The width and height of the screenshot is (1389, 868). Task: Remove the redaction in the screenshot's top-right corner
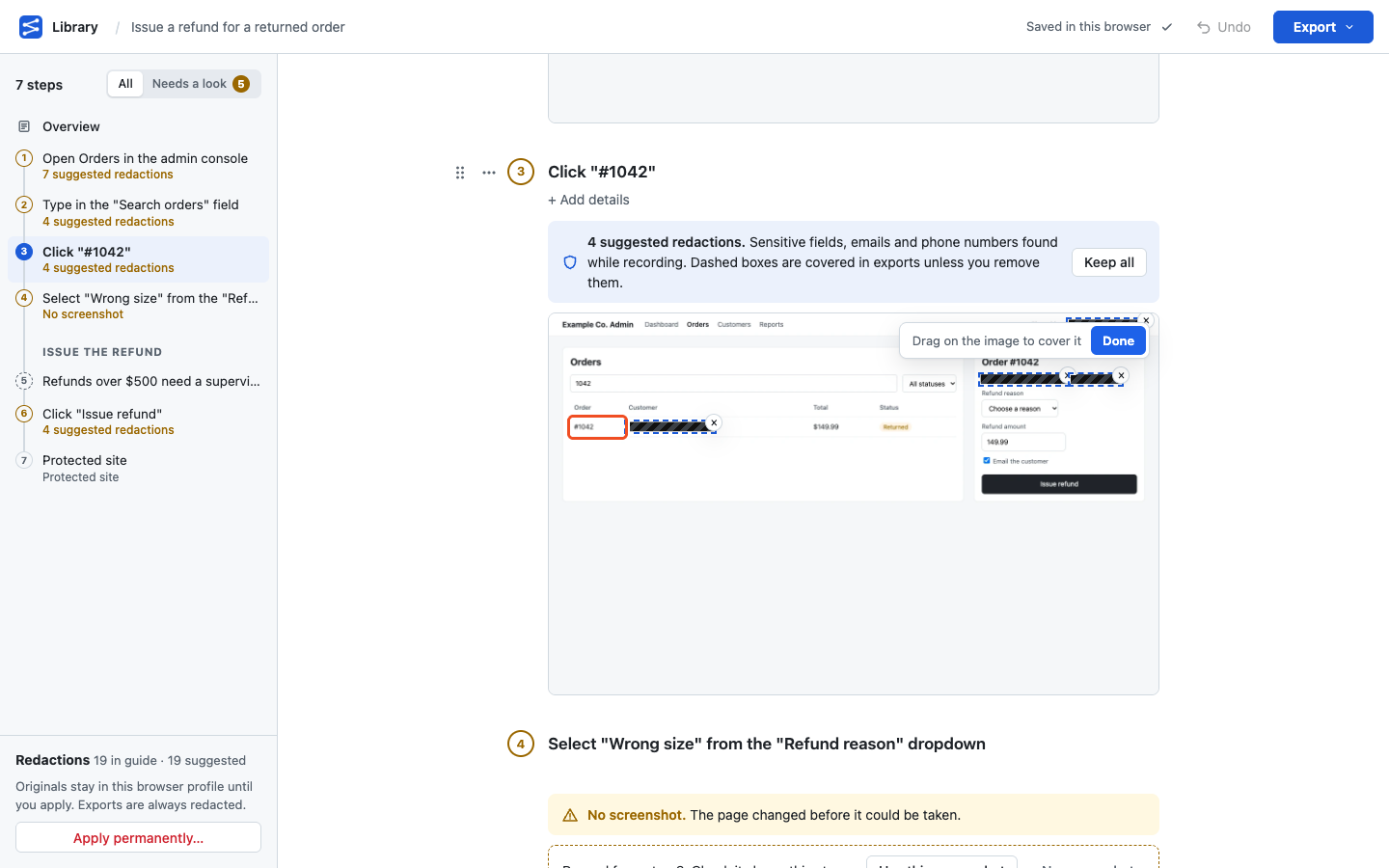coord(1146,320)
